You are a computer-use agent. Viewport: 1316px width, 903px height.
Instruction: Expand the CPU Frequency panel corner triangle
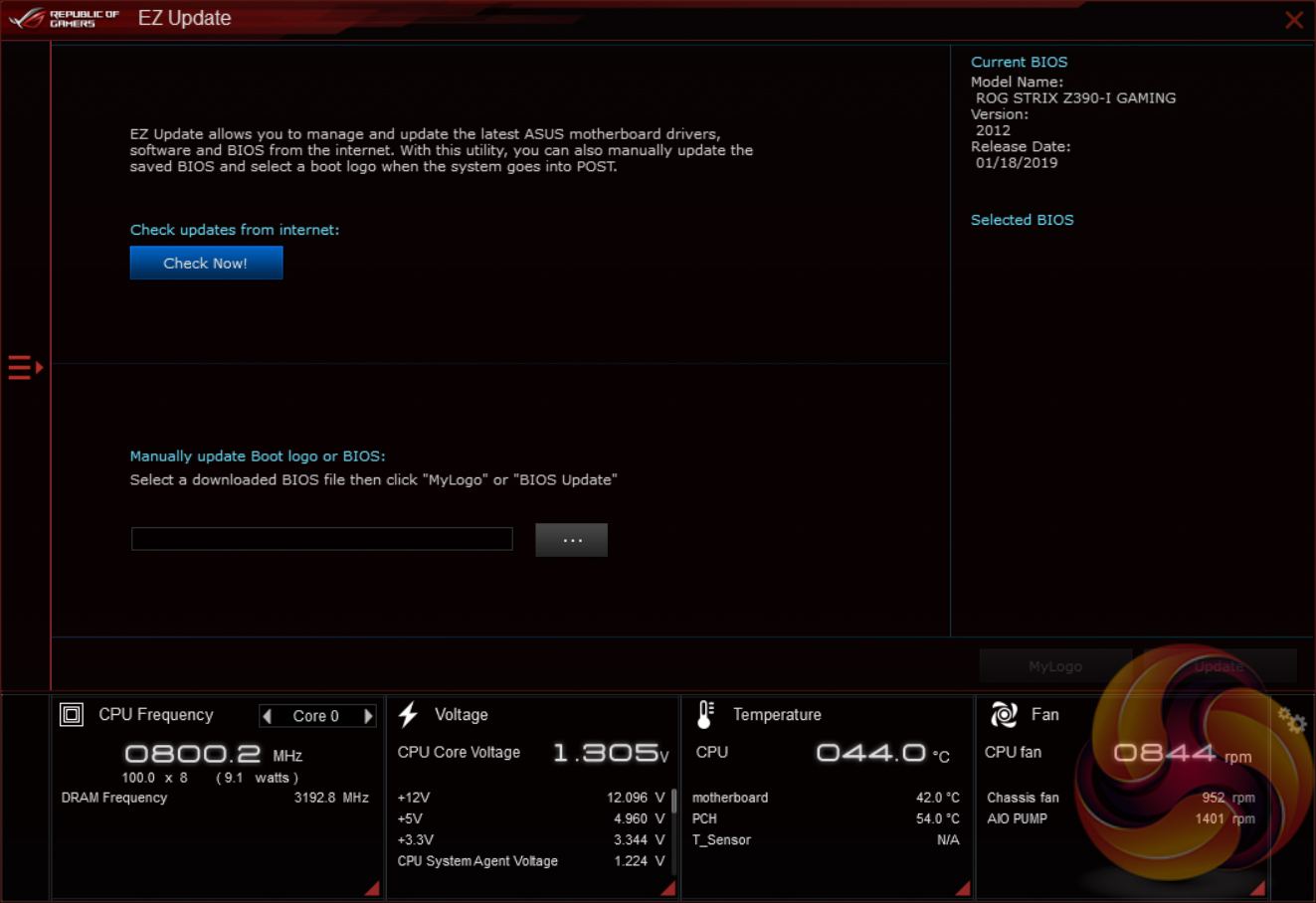(372, 888)
